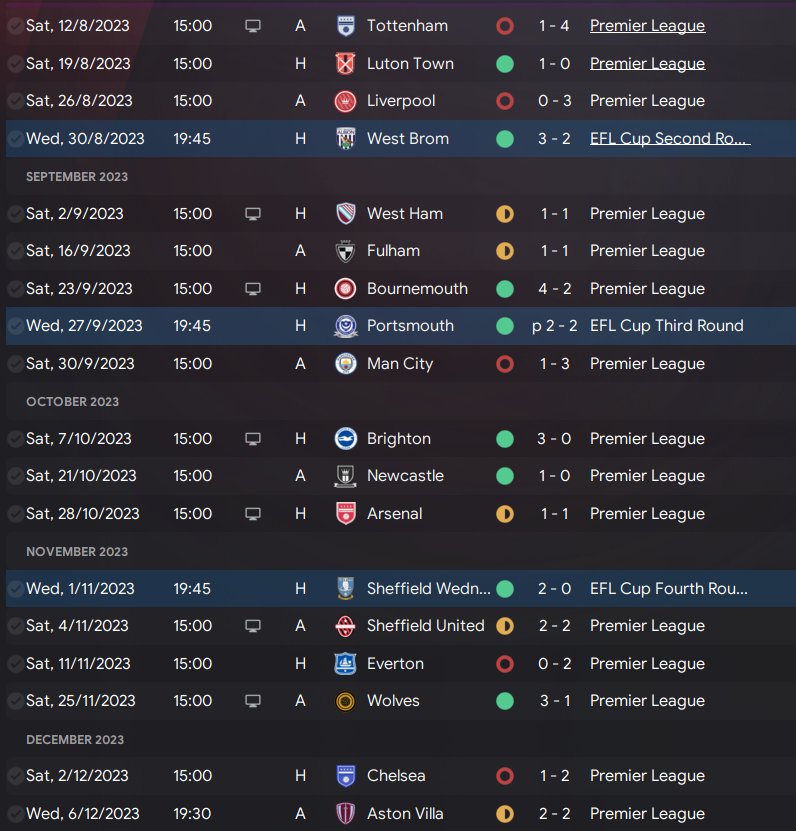Click the Brighton club badge
The image size is (796, 831).
[346, 439]
